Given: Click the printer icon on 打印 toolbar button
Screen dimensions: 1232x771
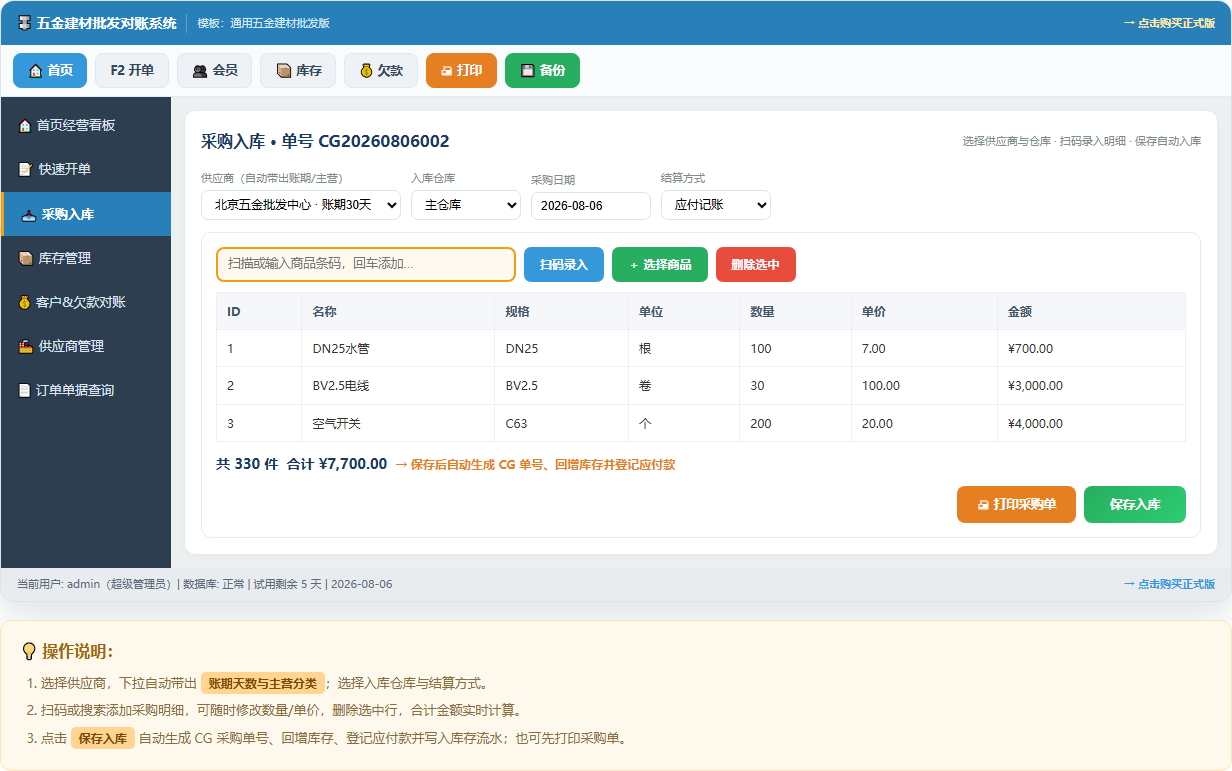Looking at the screenshot, I should point(446,71).
